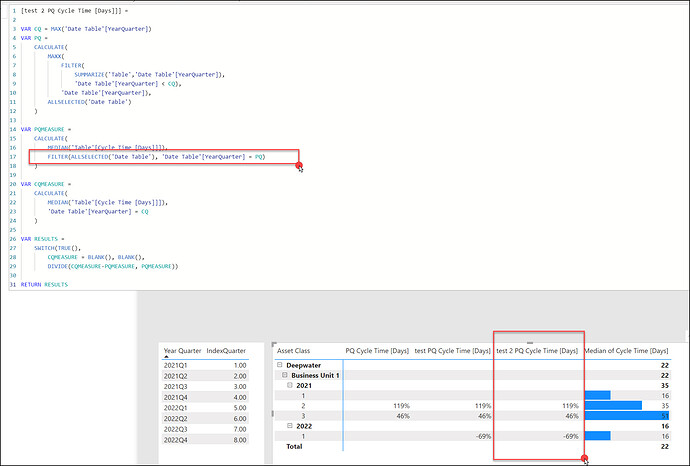Click the longest data bar with value 51
The width and height of the screenshot is (690, 466).
coord(627,415)
